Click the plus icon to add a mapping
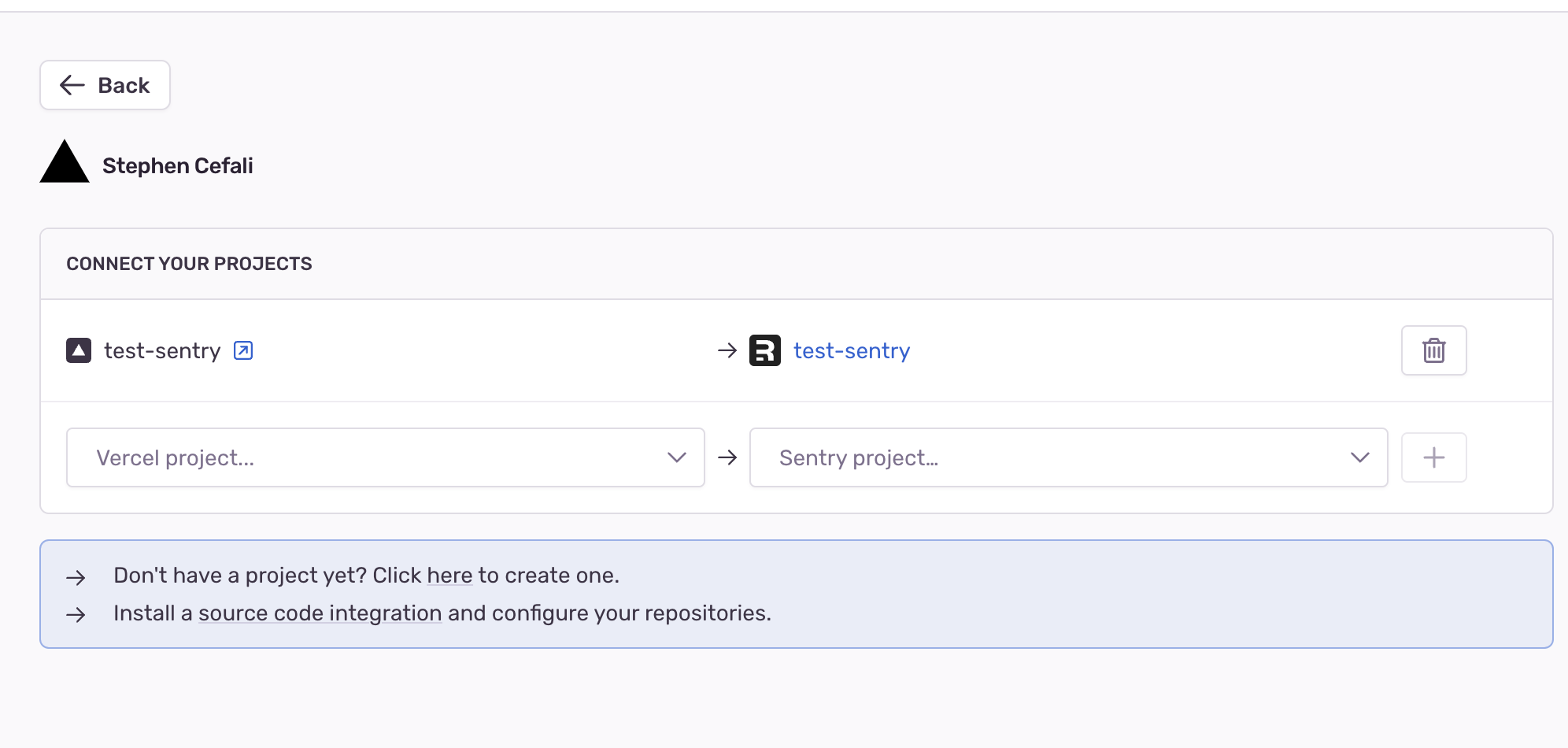The width and height of the screenshot is (1568, 748). [x=1433, y=457]
